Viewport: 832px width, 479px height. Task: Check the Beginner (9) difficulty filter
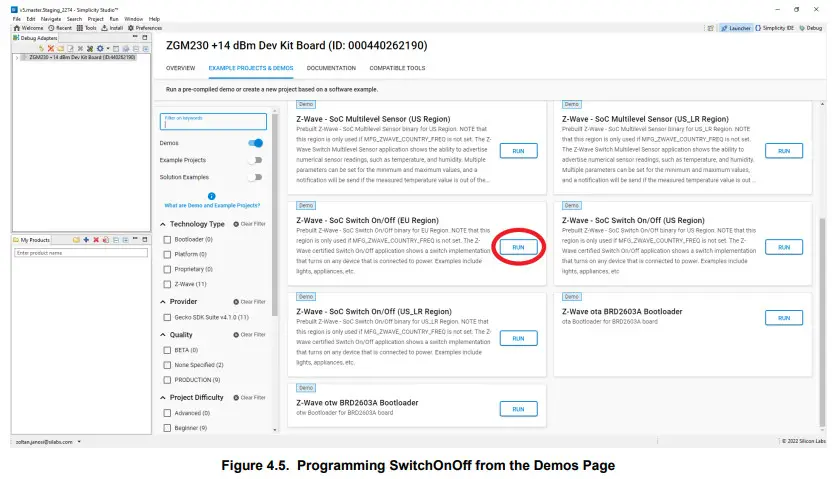click(x=167, y=428)
